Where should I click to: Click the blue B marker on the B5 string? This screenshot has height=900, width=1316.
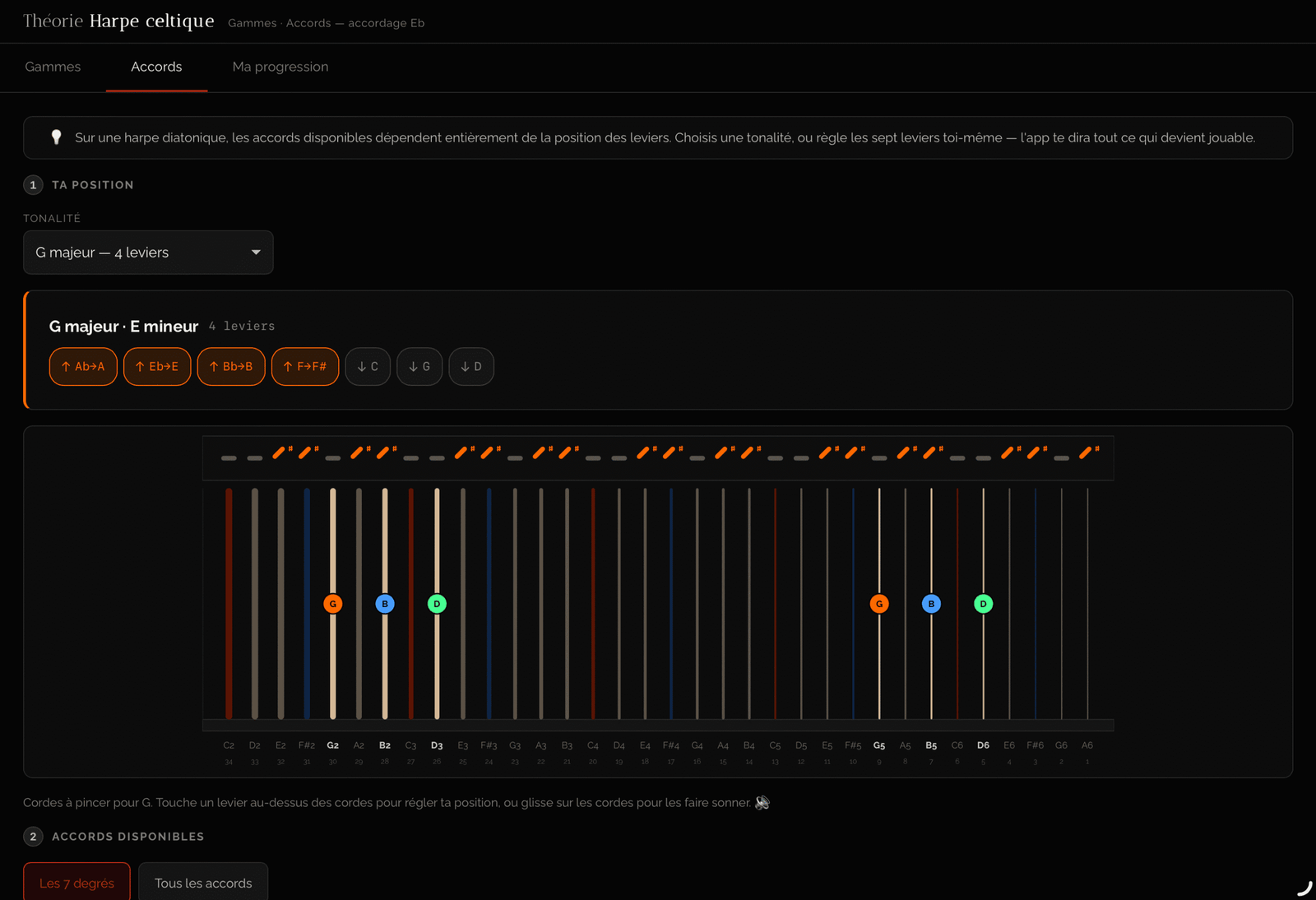click(x=931, y=604)
